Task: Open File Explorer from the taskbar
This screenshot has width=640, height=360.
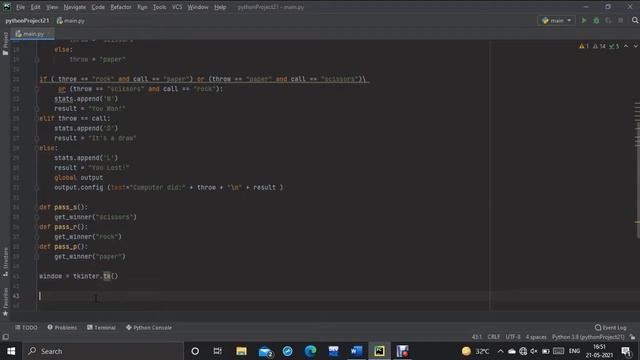Action: point(241,351)
